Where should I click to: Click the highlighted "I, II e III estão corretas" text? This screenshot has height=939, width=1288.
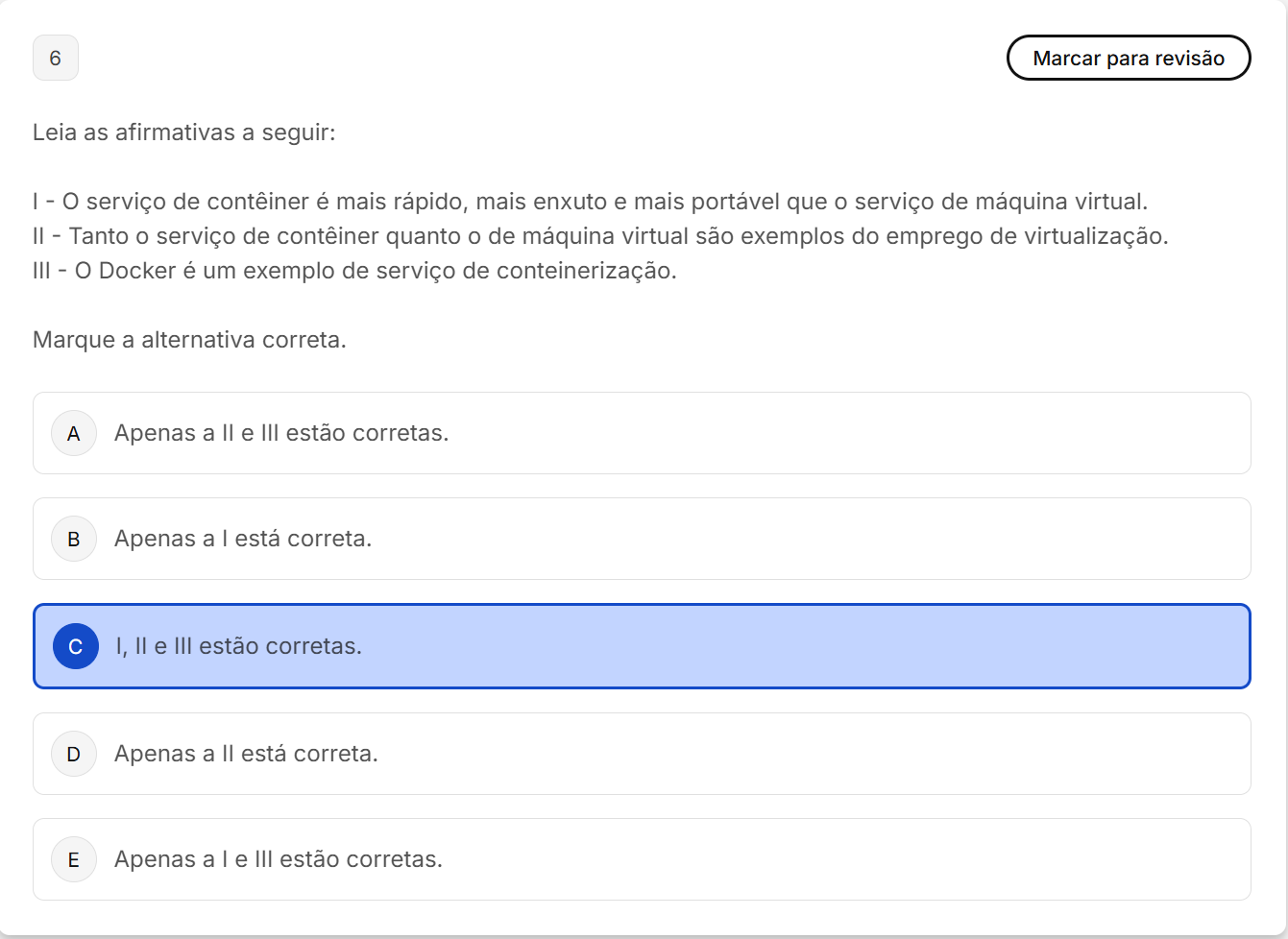tap(239, 647)
